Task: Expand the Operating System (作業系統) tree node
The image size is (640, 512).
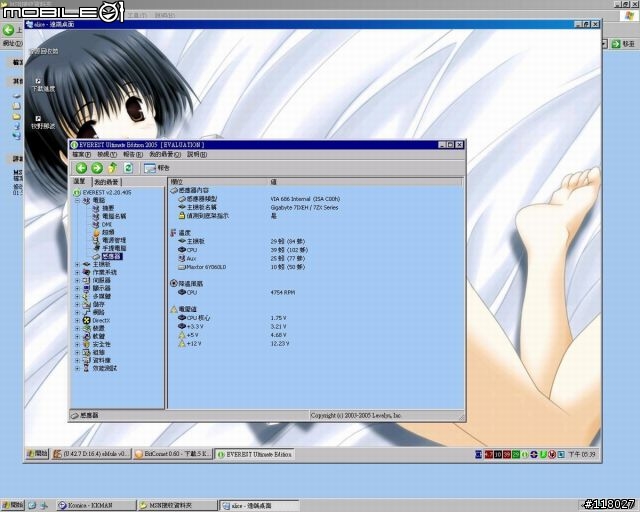Action: click(77, 272)
